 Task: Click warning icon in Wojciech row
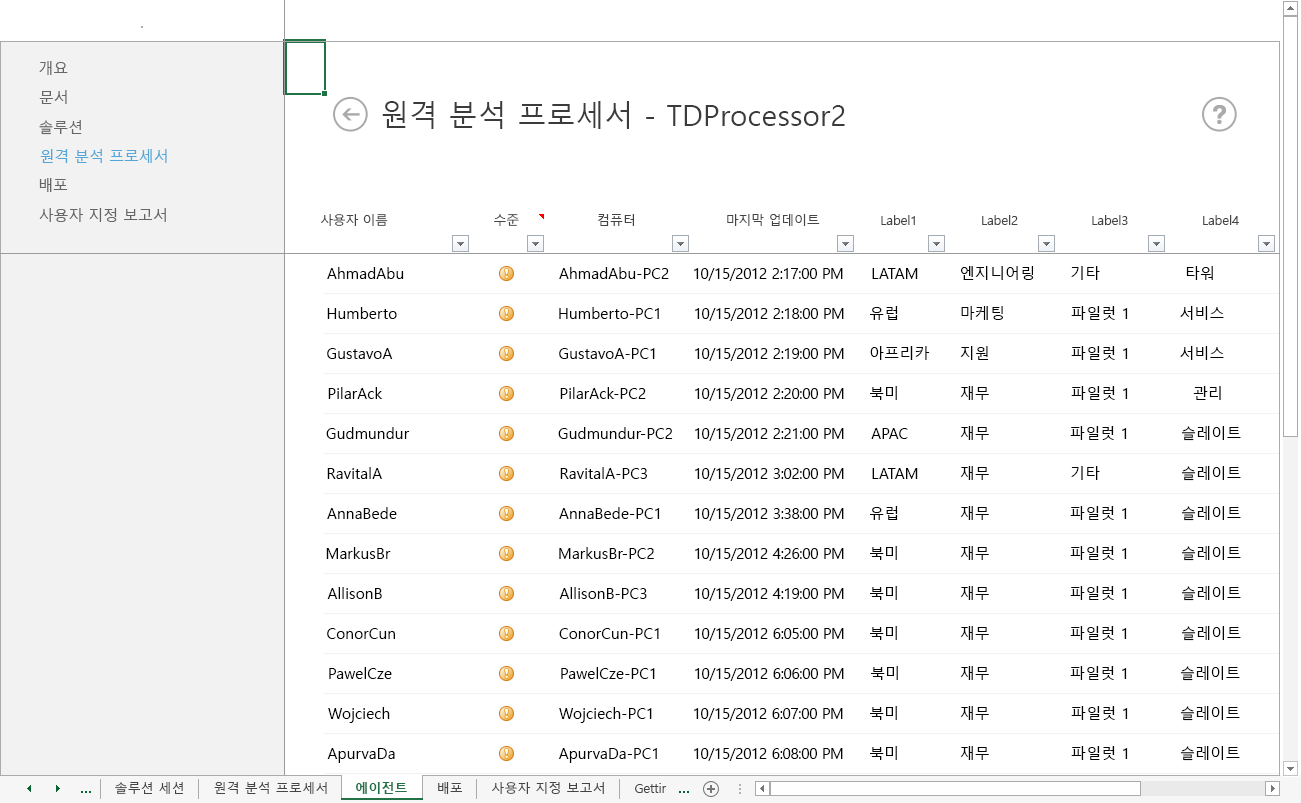coord(506,713)
